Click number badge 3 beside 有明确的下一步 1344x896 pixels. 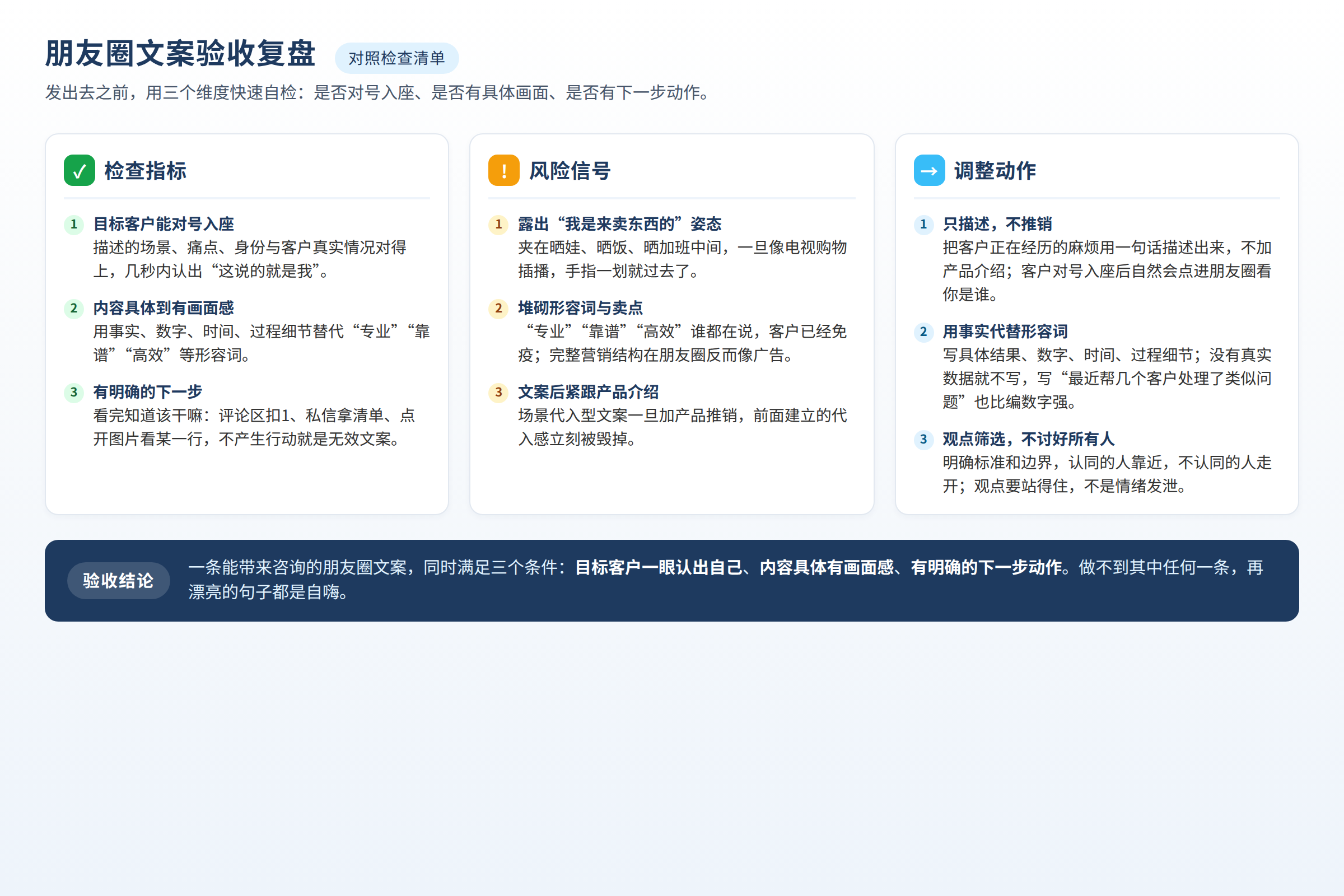click(x=74, y=393)
